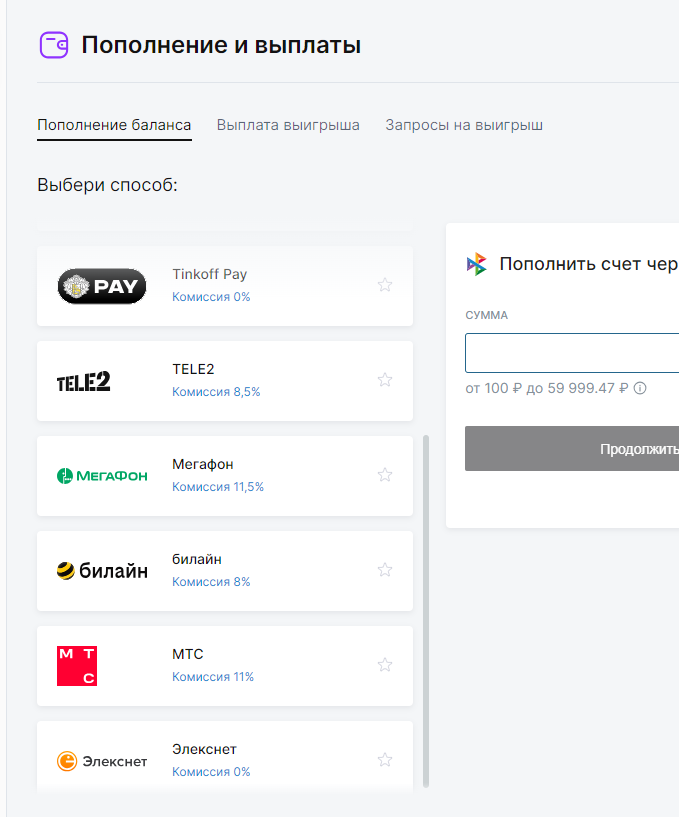
Task: Click the colorful SBP logo icon
Action: (477, 264)
